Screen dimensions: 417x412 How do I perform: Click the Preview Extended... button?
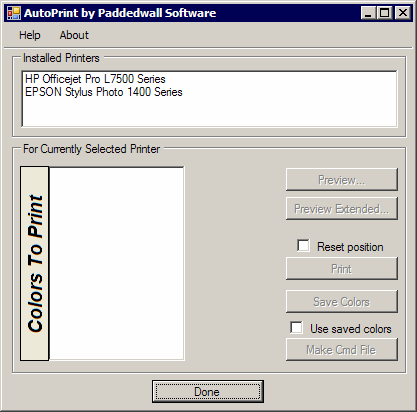(342, 209)
